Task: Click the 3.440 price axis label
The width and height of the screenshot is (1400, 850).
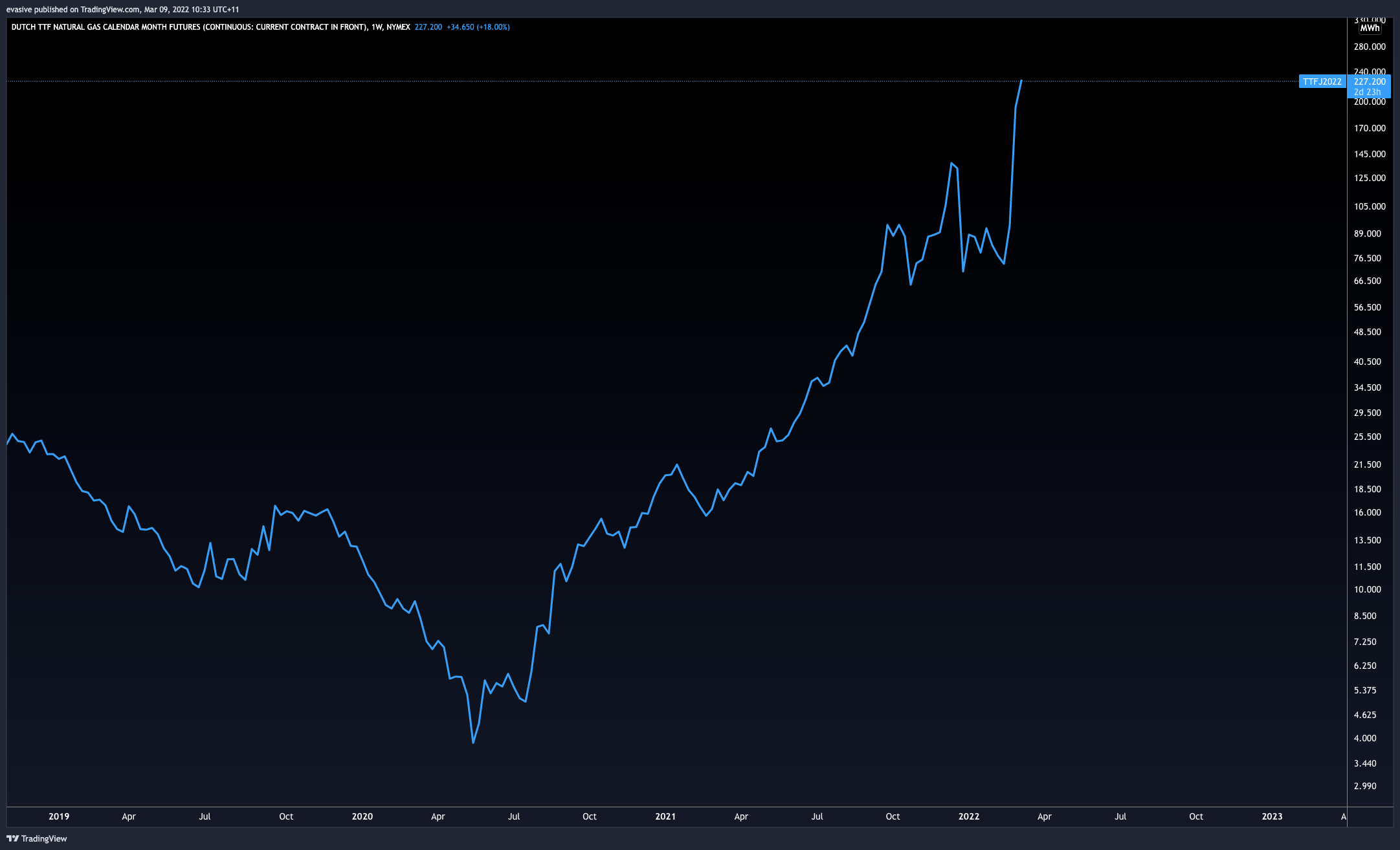Action: 1365,763
